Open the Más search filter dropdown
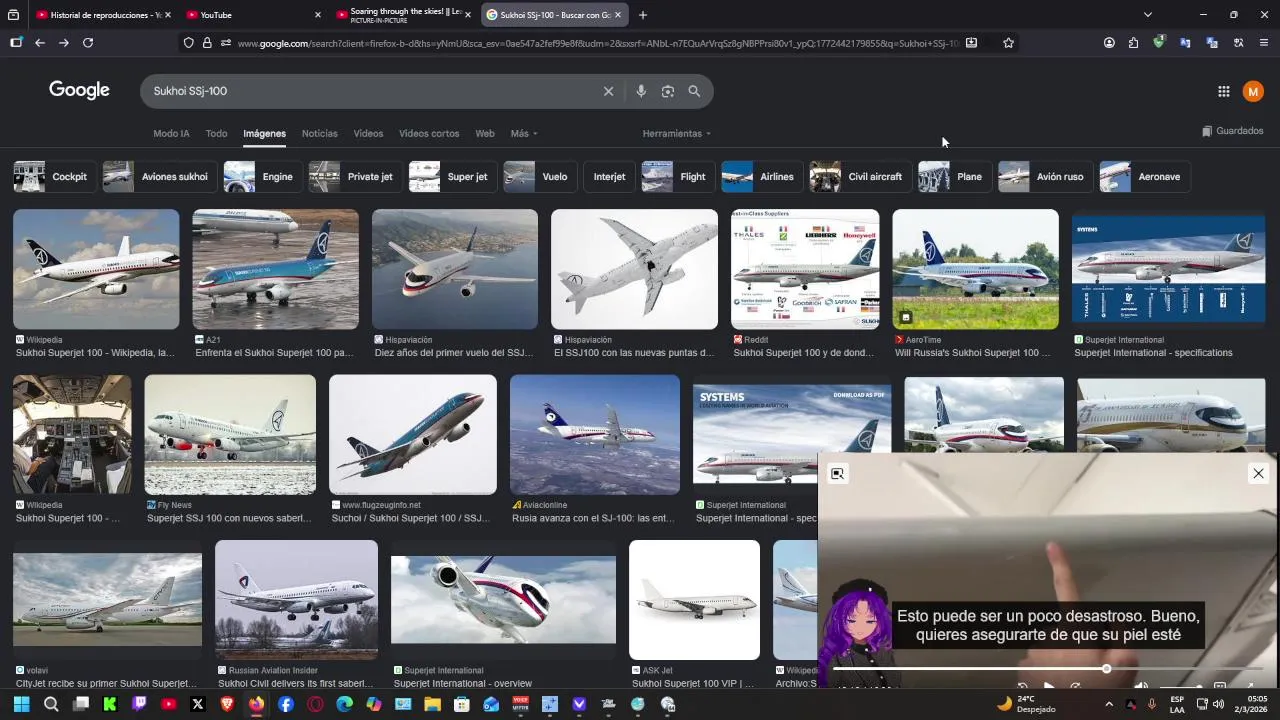The width and height of the screenshot is (1280, 720). click(524, 133)
